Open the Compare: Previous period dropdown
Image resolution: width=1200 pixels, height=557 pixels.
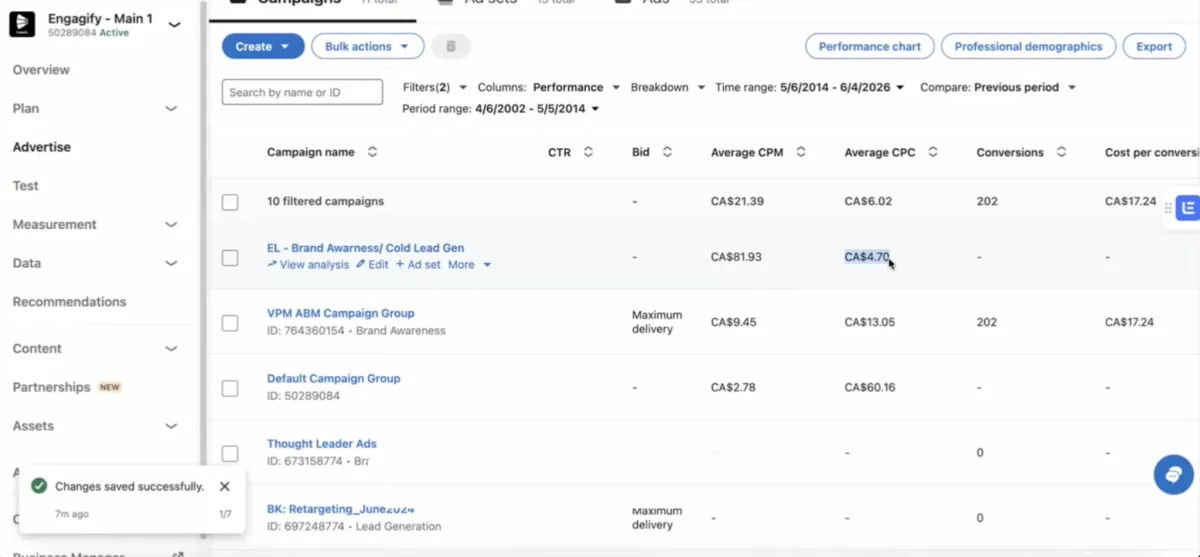coord(998,87)
